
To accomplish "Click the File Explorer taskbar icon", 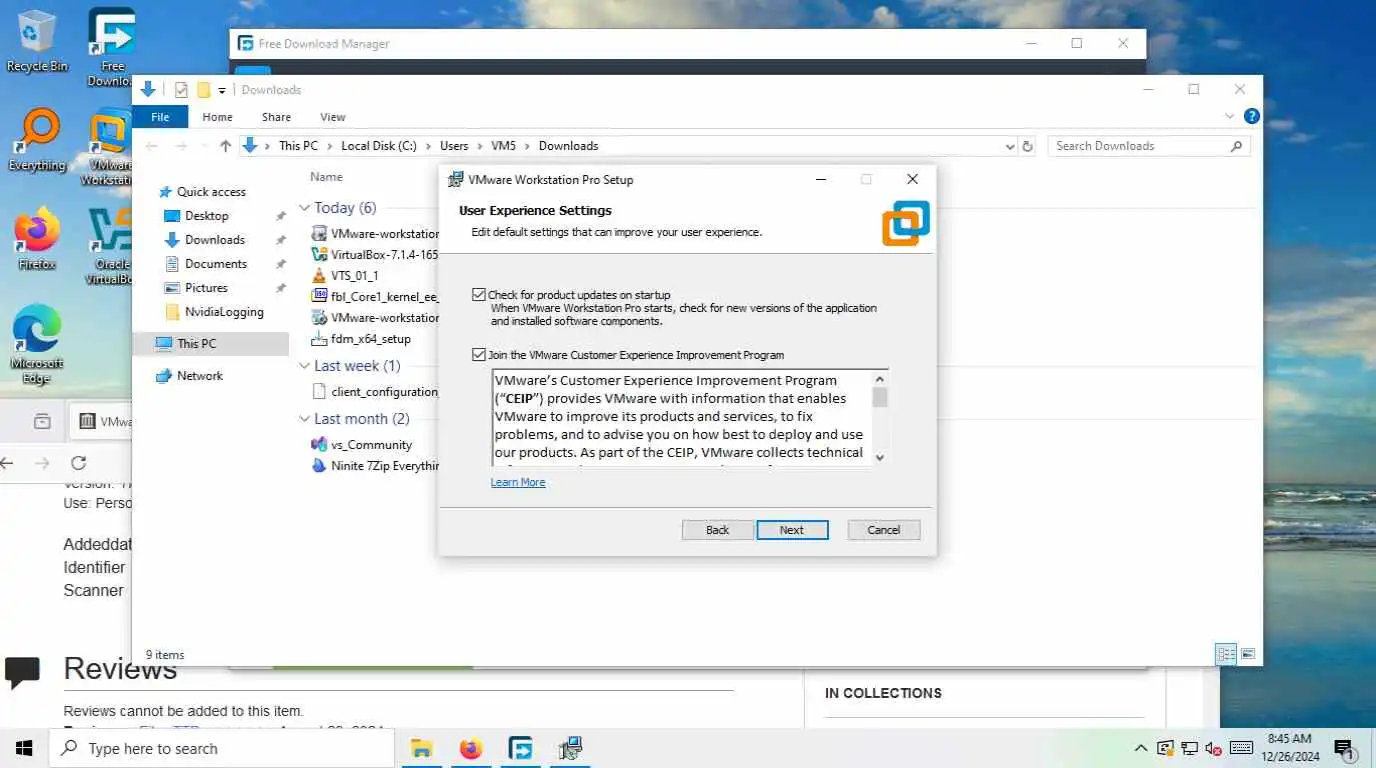I will click(422, 748).
